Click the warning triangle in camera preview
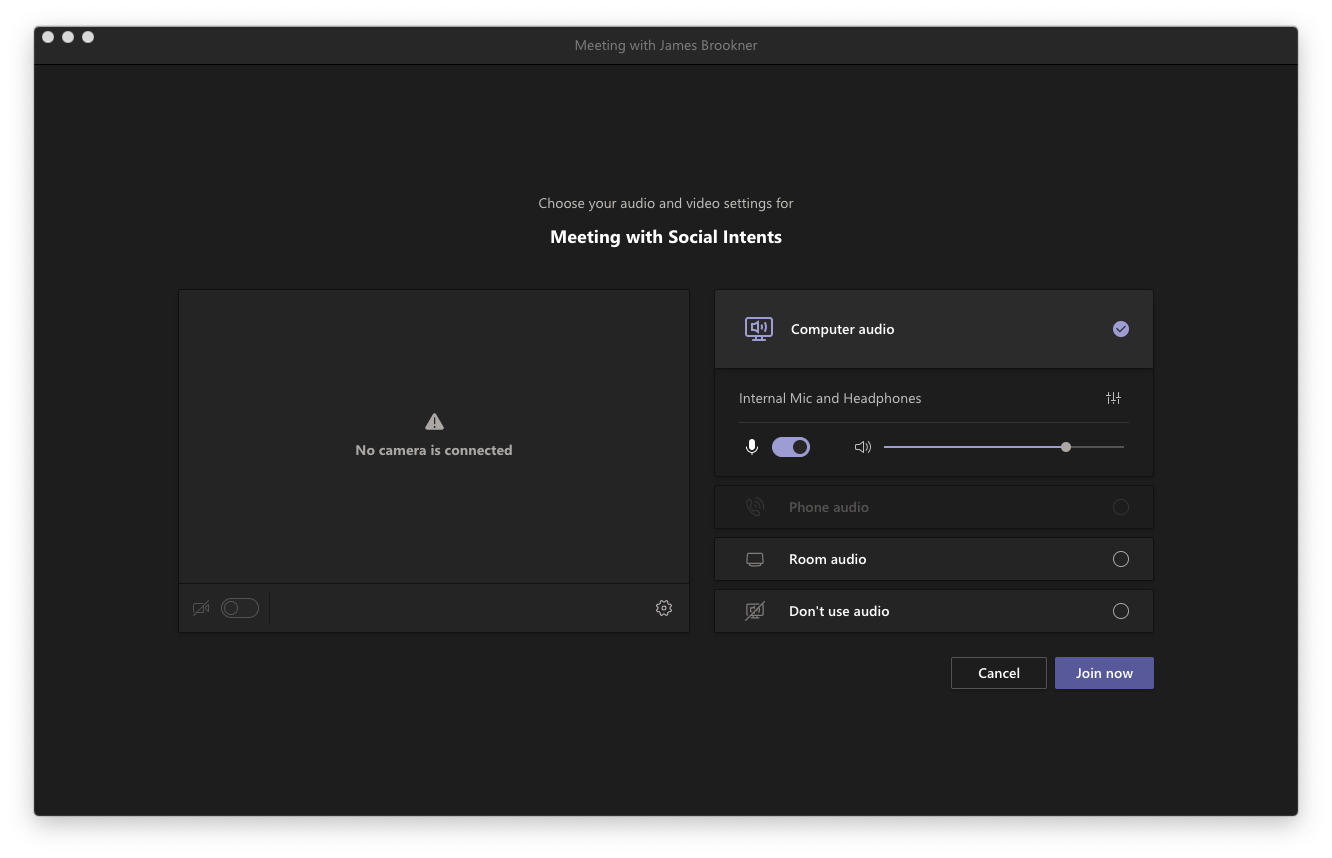The image size is (1332, 858). 434,421
